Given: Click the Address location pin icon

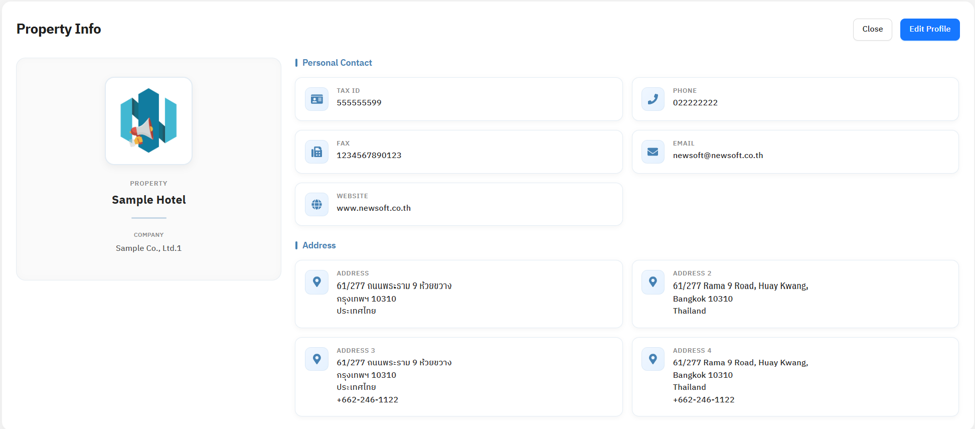Looking at the screenshot, I should pos(317,282).
